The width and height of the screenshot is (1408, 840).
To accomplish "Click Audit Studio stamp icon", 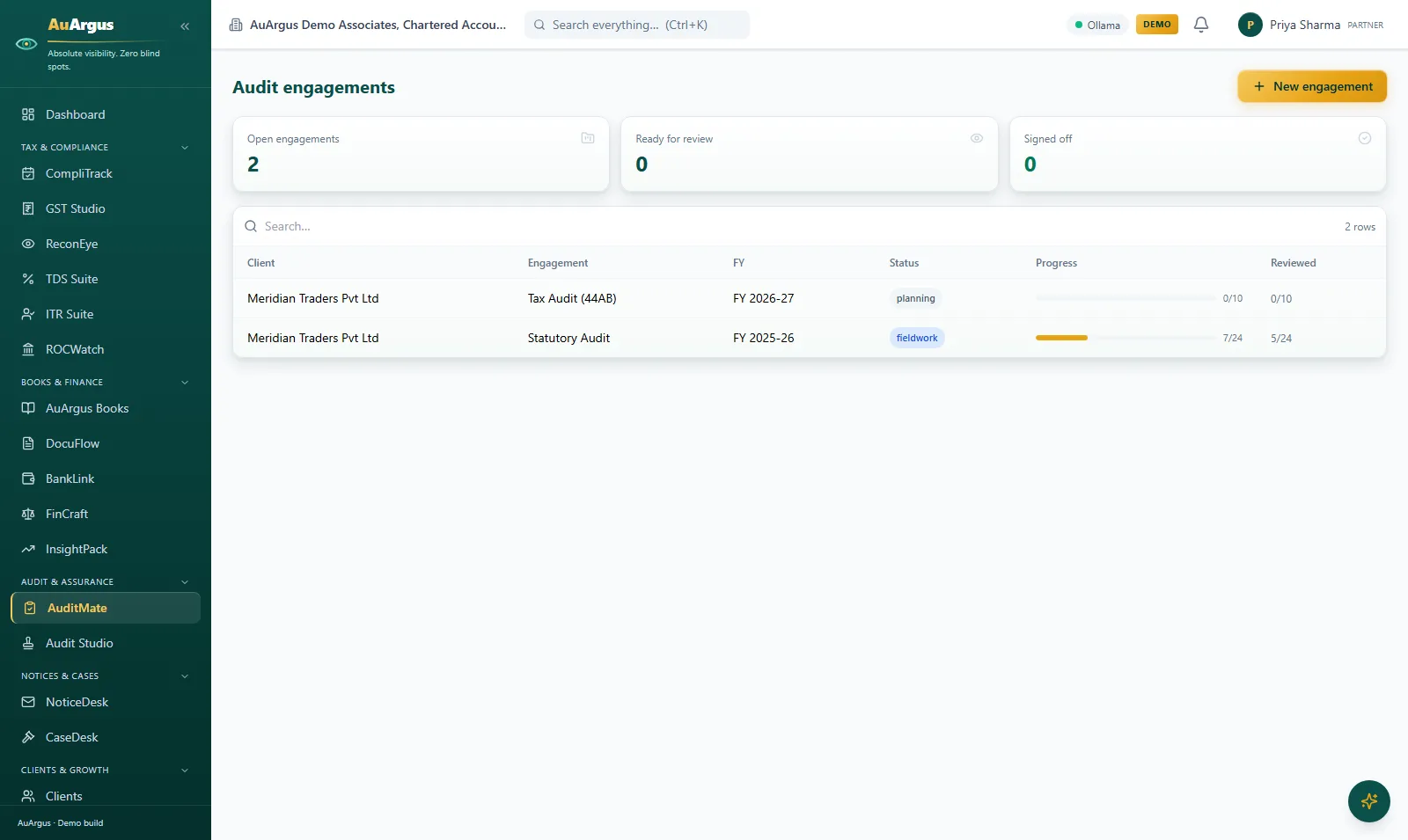I will coord(28,643).
